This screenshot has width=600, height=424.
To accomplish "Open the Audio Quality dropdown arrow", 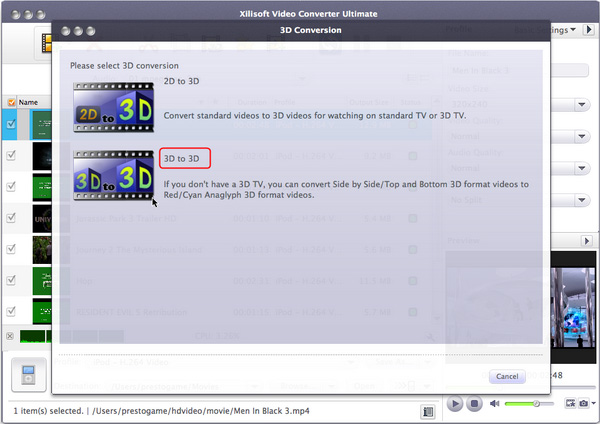I will point(582,168).
